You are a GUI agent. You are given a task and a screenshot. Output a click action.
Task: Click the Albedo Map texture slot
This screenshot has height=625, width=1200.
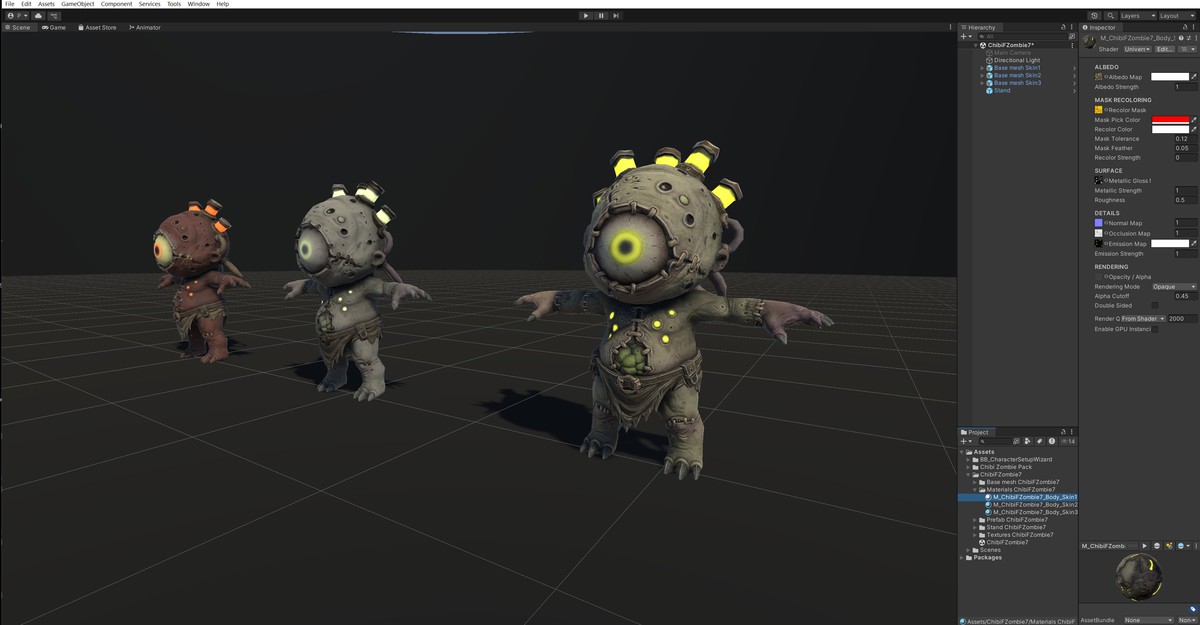(x=1099, y=76)
